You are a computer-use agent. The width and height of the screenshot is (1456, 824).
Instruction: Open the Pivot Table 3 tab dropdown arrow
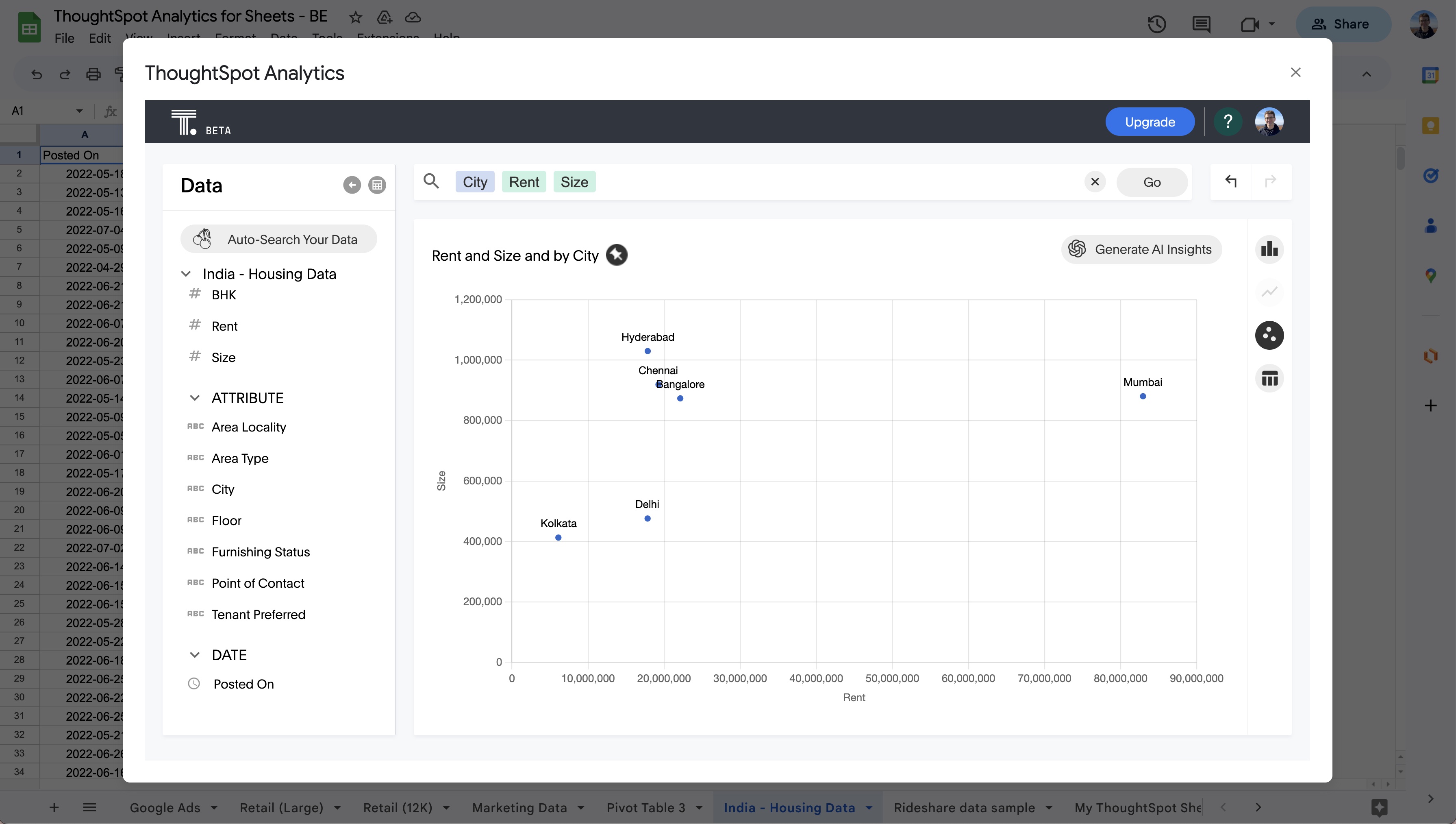click(700, 808)
